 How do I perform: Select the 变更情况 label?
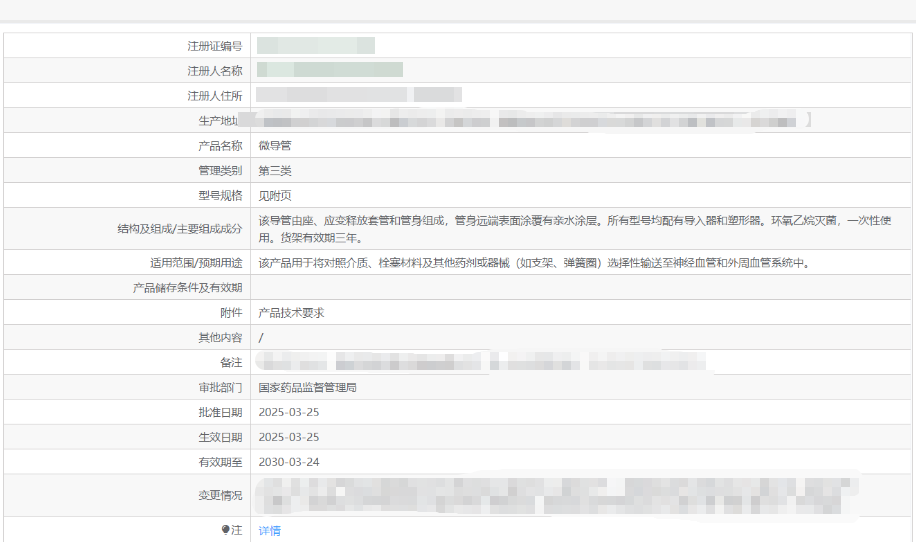pos(220,495)
